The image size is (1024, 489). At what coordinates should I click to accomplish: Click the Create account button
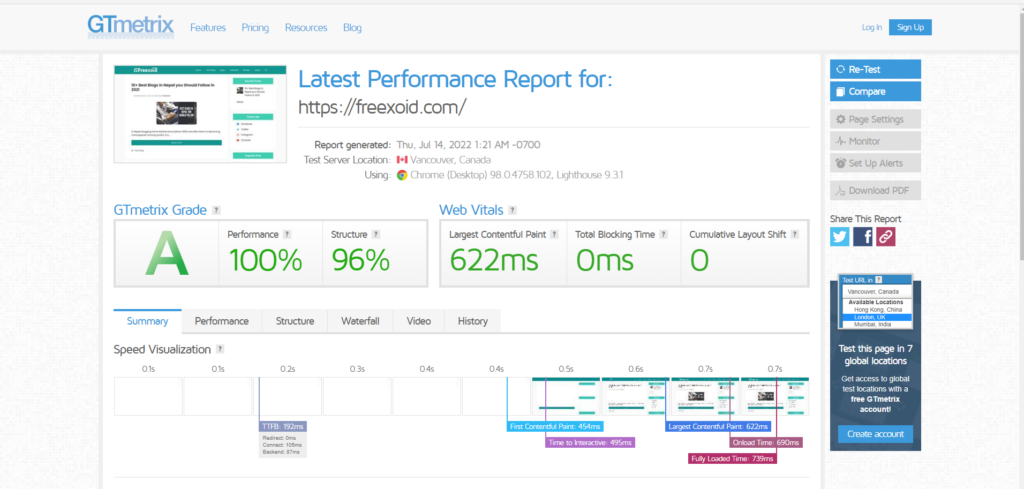coord(875,434)
